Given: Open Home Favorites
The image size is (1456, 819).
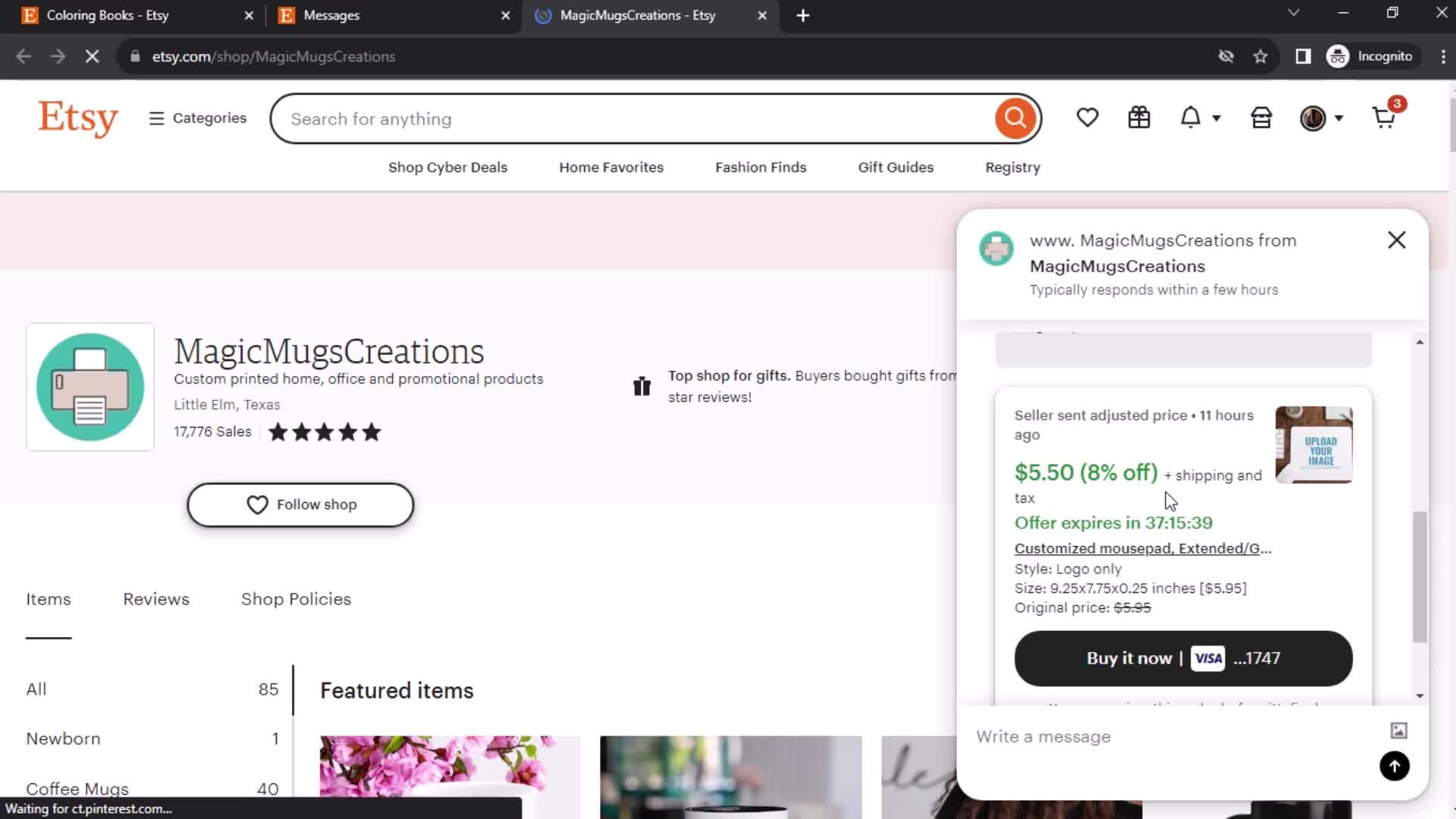Looking at the screenshot, I should pos(611,168).
